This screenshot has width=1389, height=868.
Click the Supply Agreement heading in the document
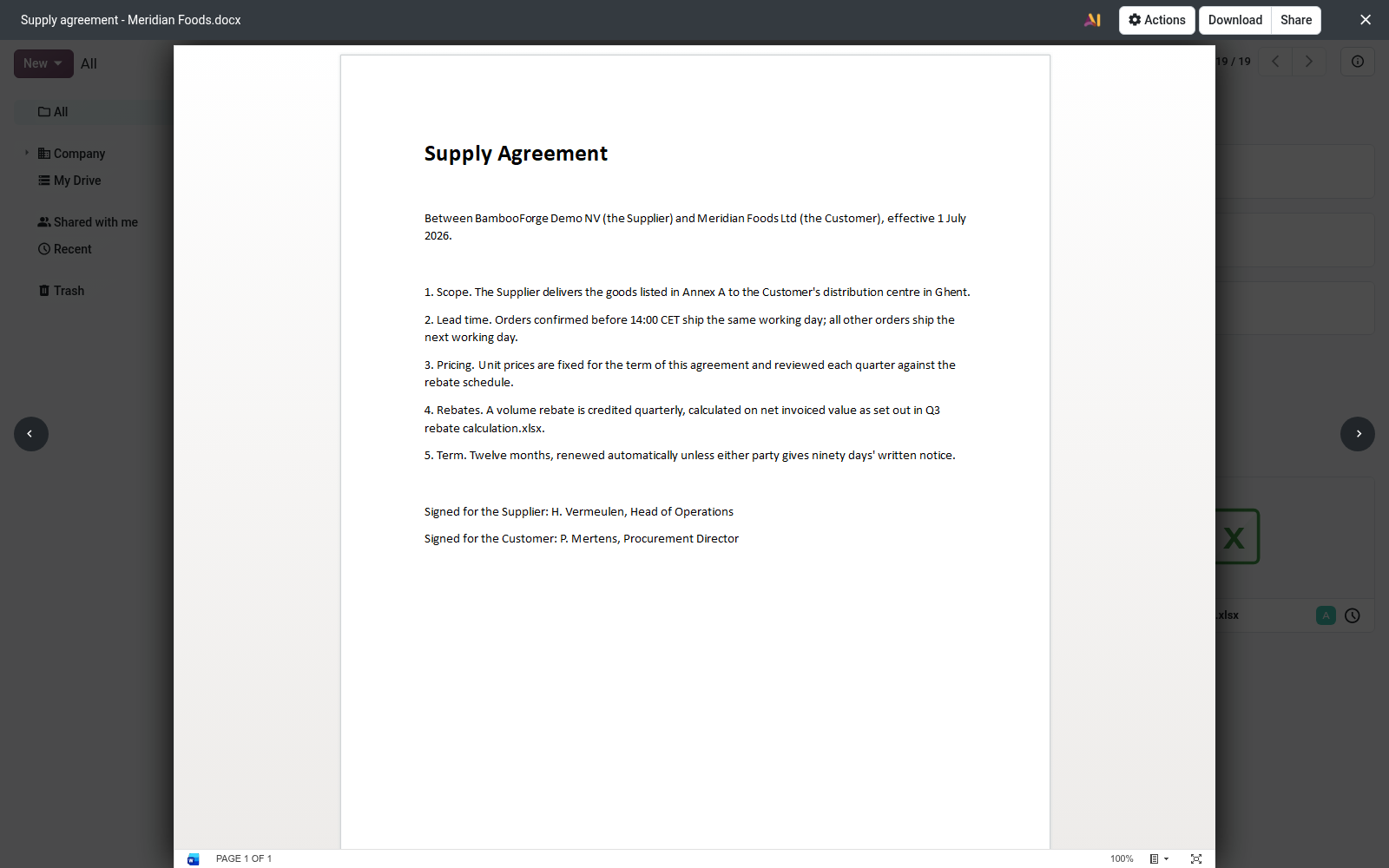(516, 154)
